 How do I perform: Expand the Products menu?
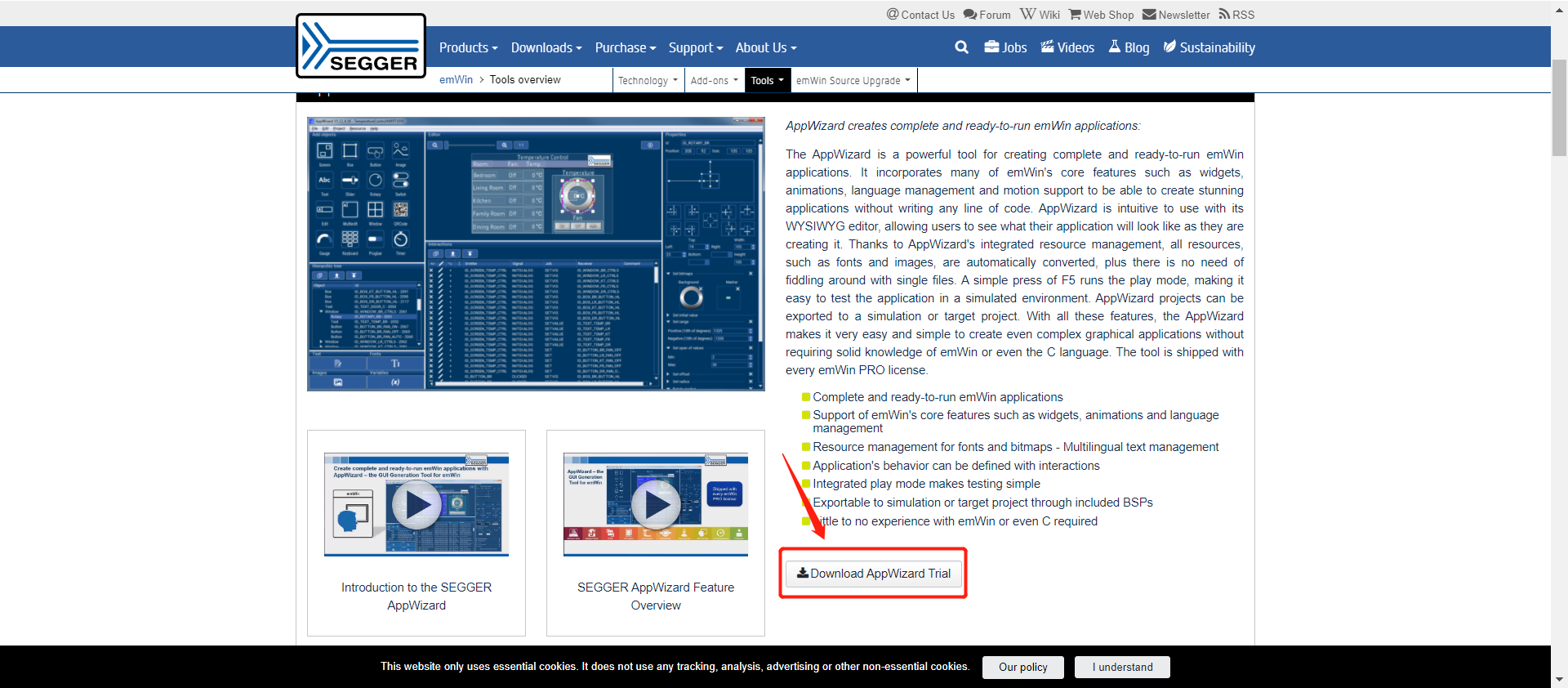click(x=468, y=47)
